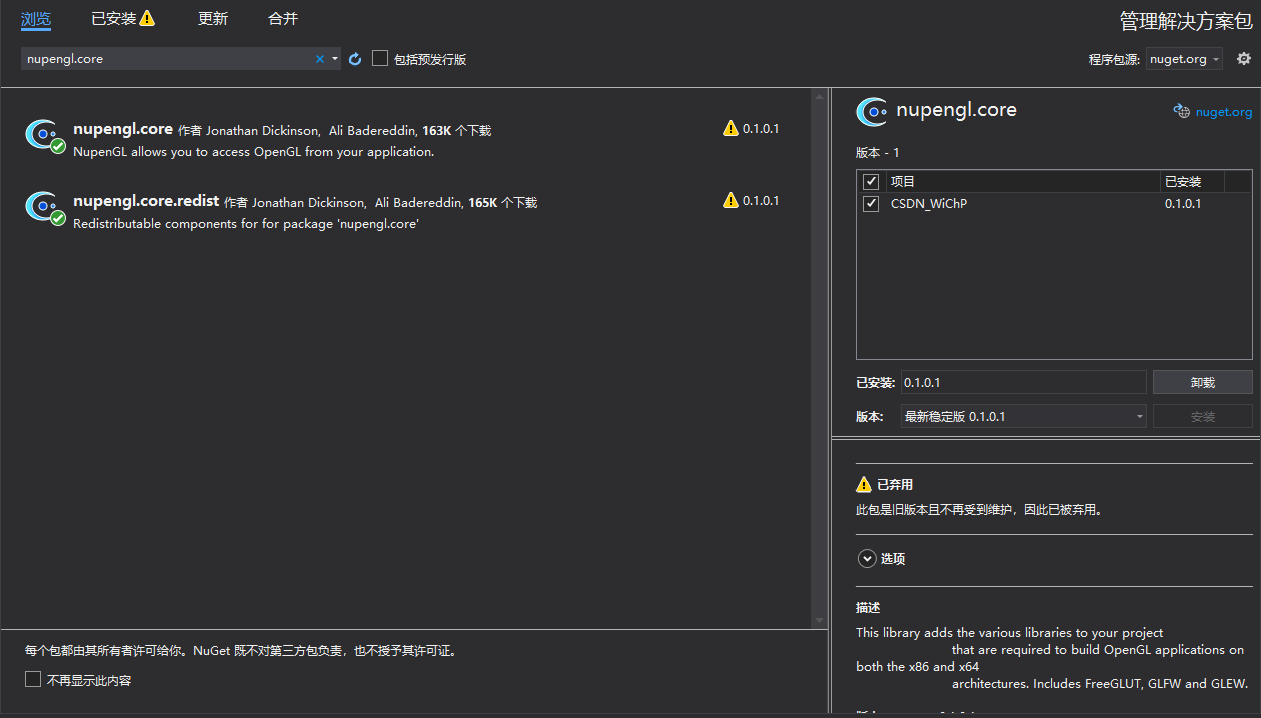Open NuGet package manager settings gear

1244,58
